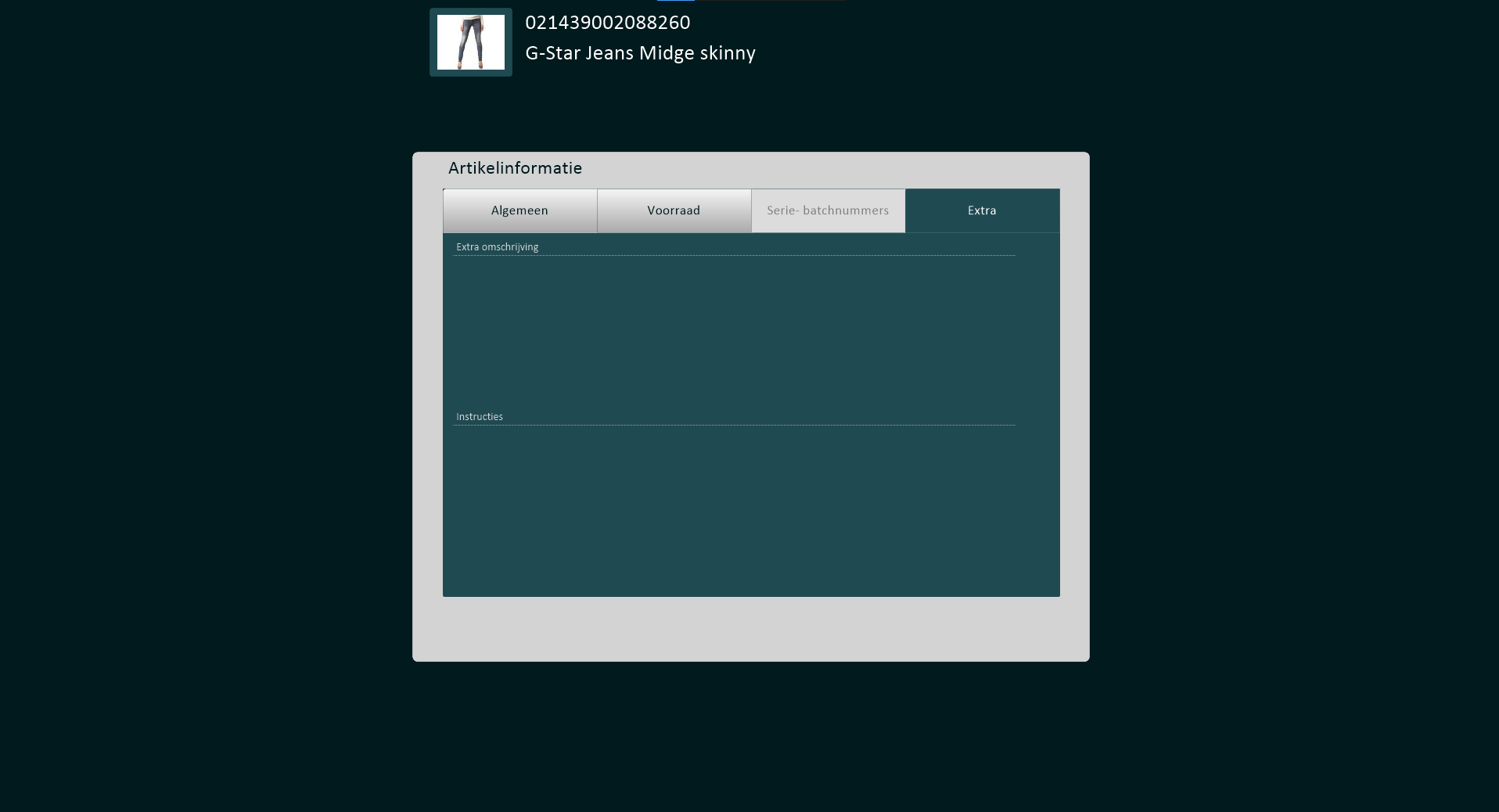1499x812 pixels.
Task: Open the Algemeen tab
Action: click(x=519, y=210)
